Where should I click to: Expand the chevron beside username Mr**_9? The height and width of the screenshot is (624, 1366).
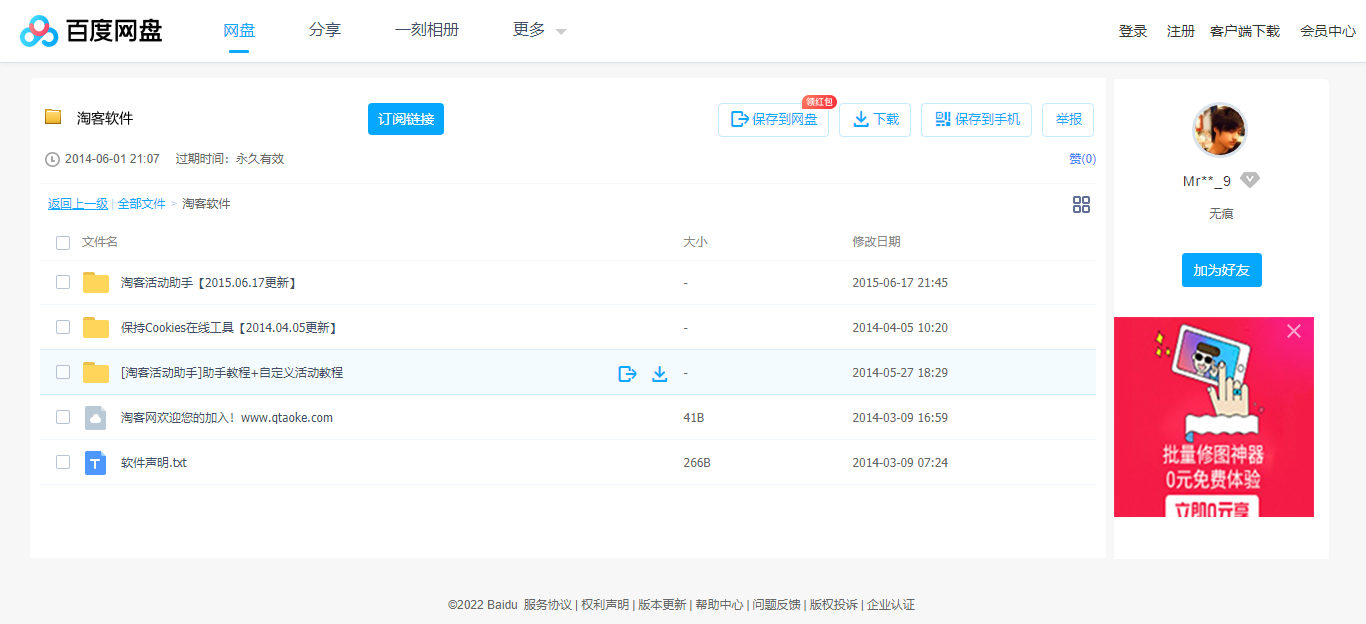pos(1249,180)
